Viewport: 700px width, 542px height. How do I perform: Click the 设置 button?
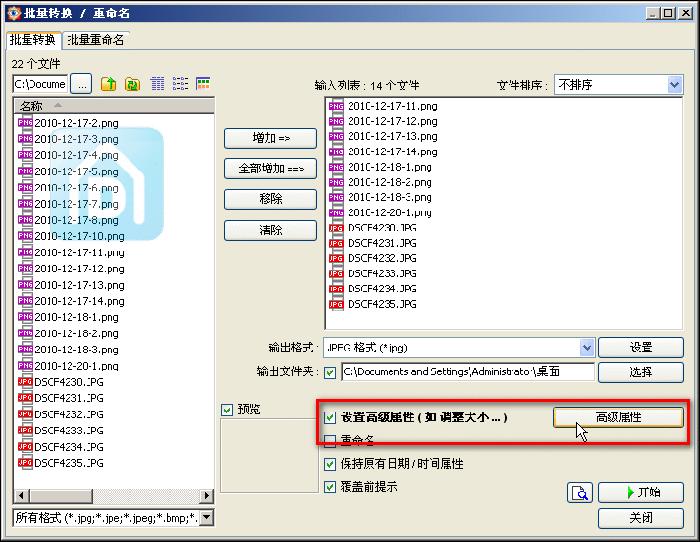click(x=641, y=347)
